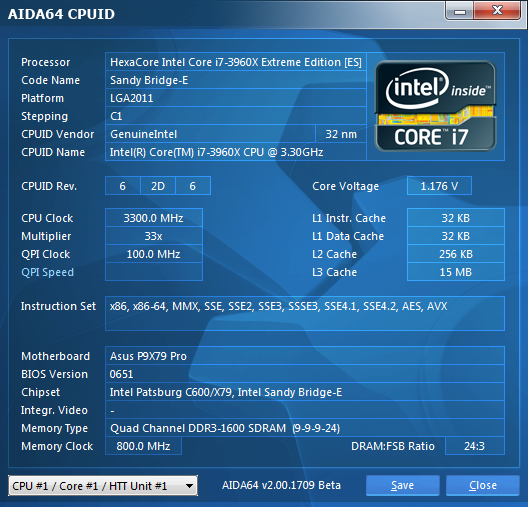Select the 32 nm process field
Image resolution: width=528 pixels, height=507 pixels.
pyautogui.click(x=341, y=134)
